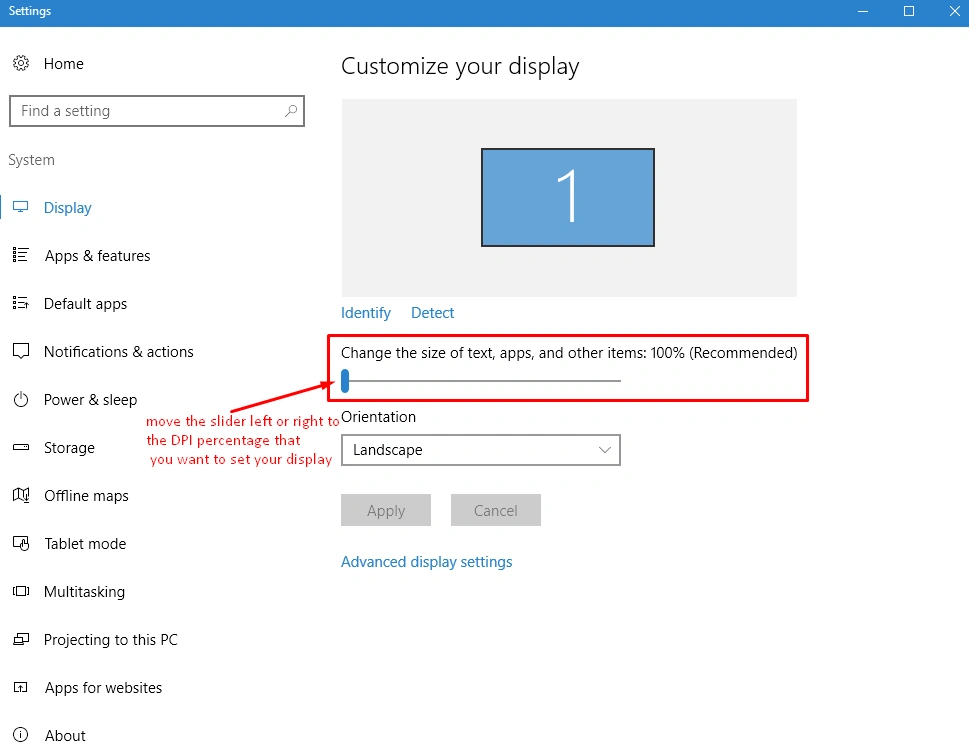Open the About page
The image size is (969, 748).
[65, 736]
